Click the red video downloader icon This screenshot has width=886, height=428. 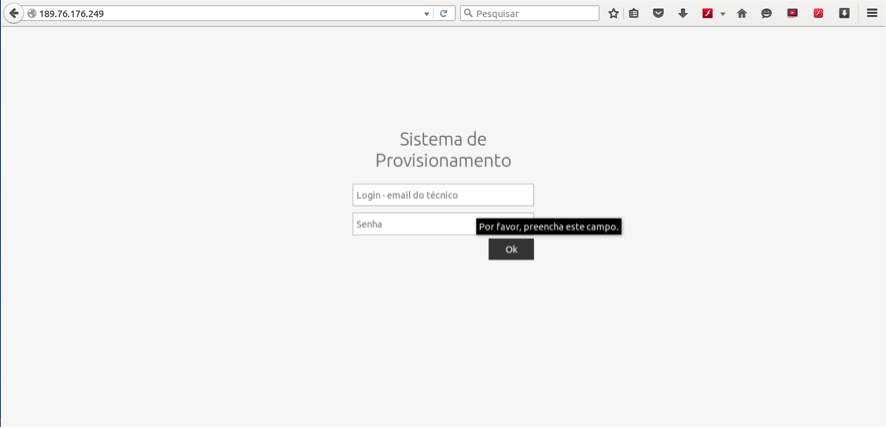(x=793, y=13)
